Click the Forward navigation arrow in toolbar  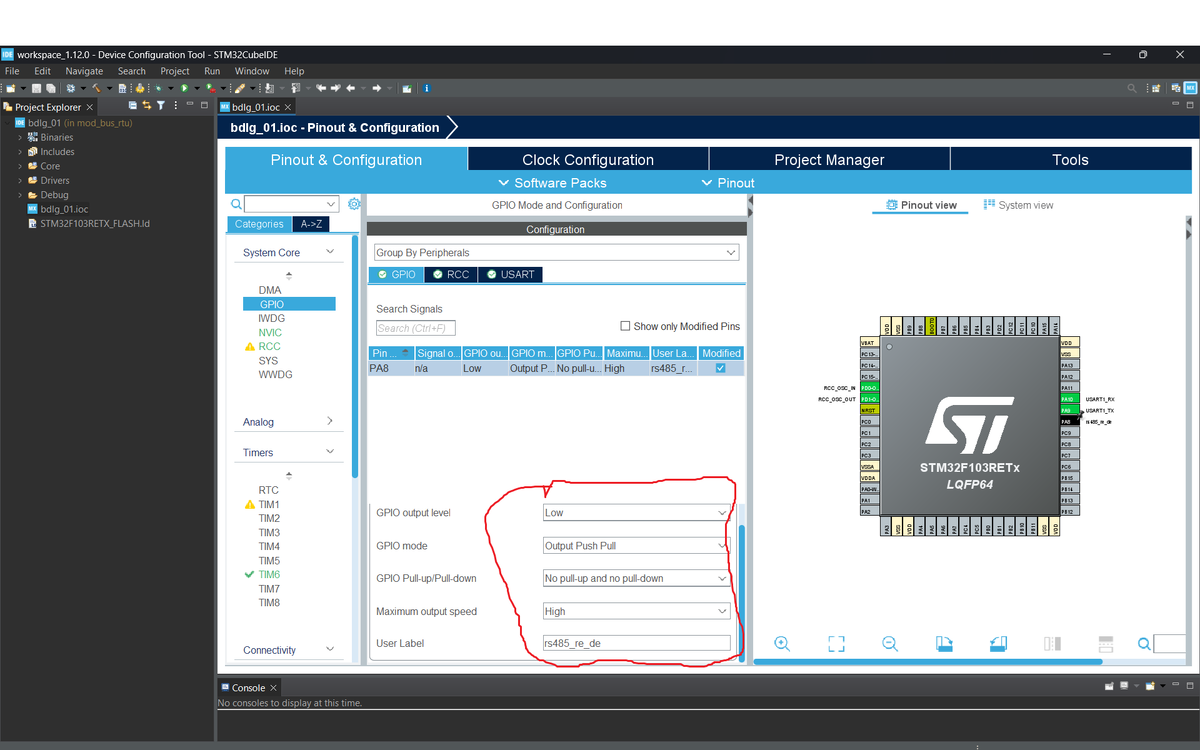376,88
